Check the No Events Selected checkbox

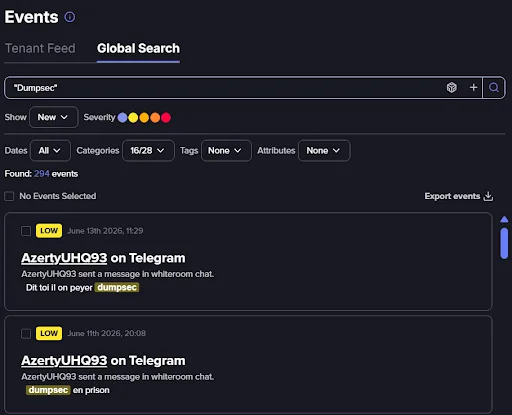pyautogui.click(x=9, y=196)
